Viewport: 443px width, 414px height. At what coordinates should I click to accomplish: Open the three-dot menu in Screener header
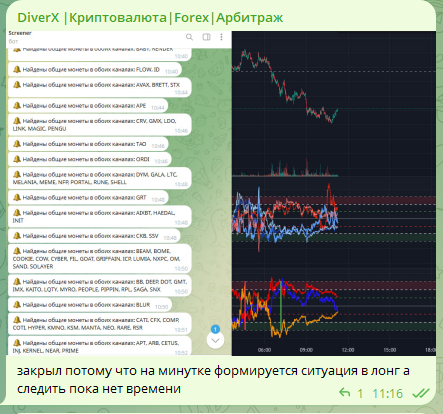(221, 37)
